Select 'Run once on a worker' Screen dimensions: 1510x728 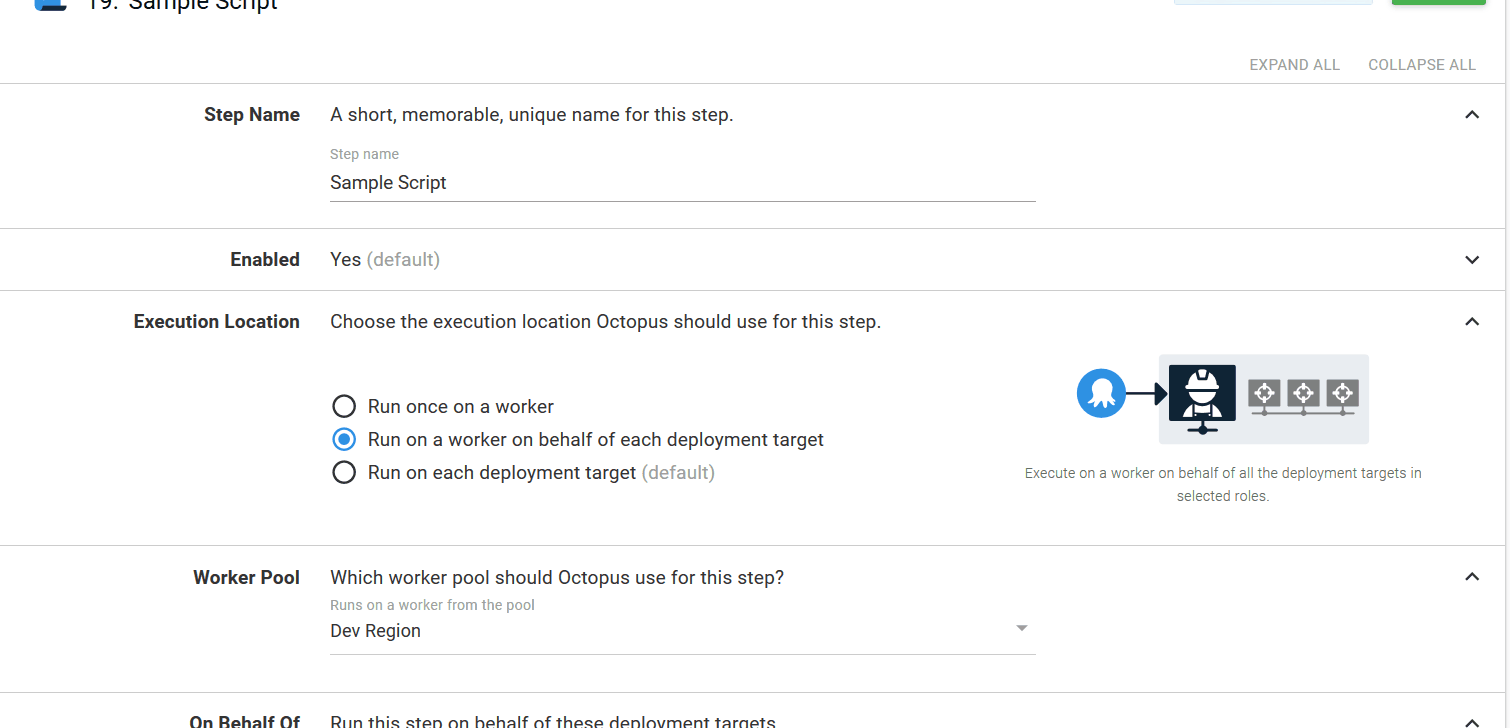point(344,406)
